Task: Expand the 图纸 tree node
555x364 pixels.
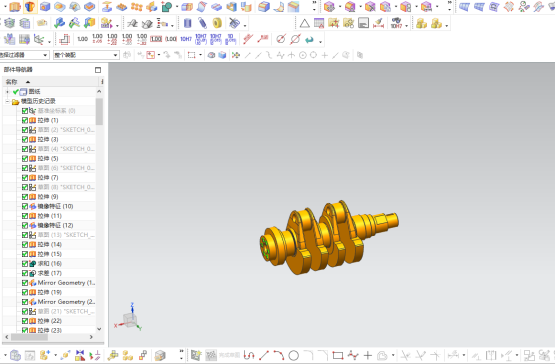Action: 7,92
